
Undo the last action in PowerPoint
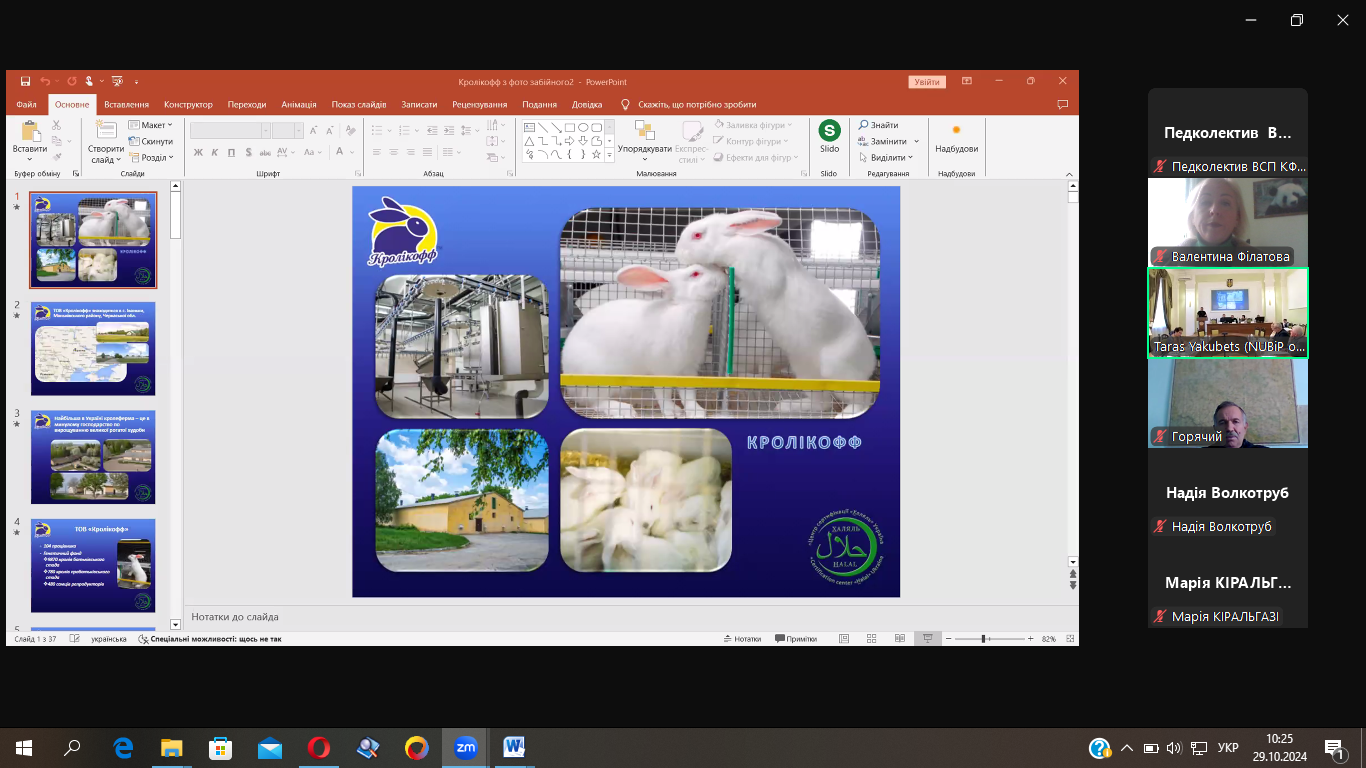tap(45, 82)
